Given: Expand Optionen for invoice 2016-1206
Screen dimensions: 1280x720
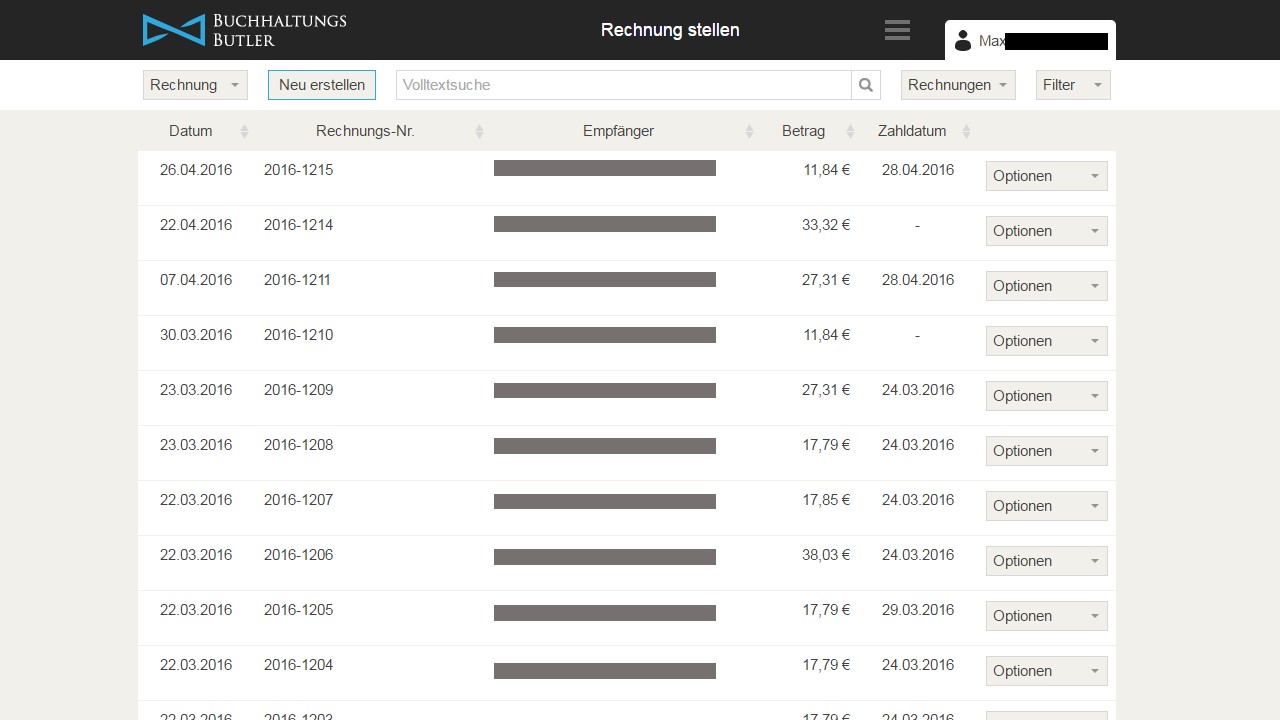Looking at the screenshot, I should click(x=1046, y=561).
